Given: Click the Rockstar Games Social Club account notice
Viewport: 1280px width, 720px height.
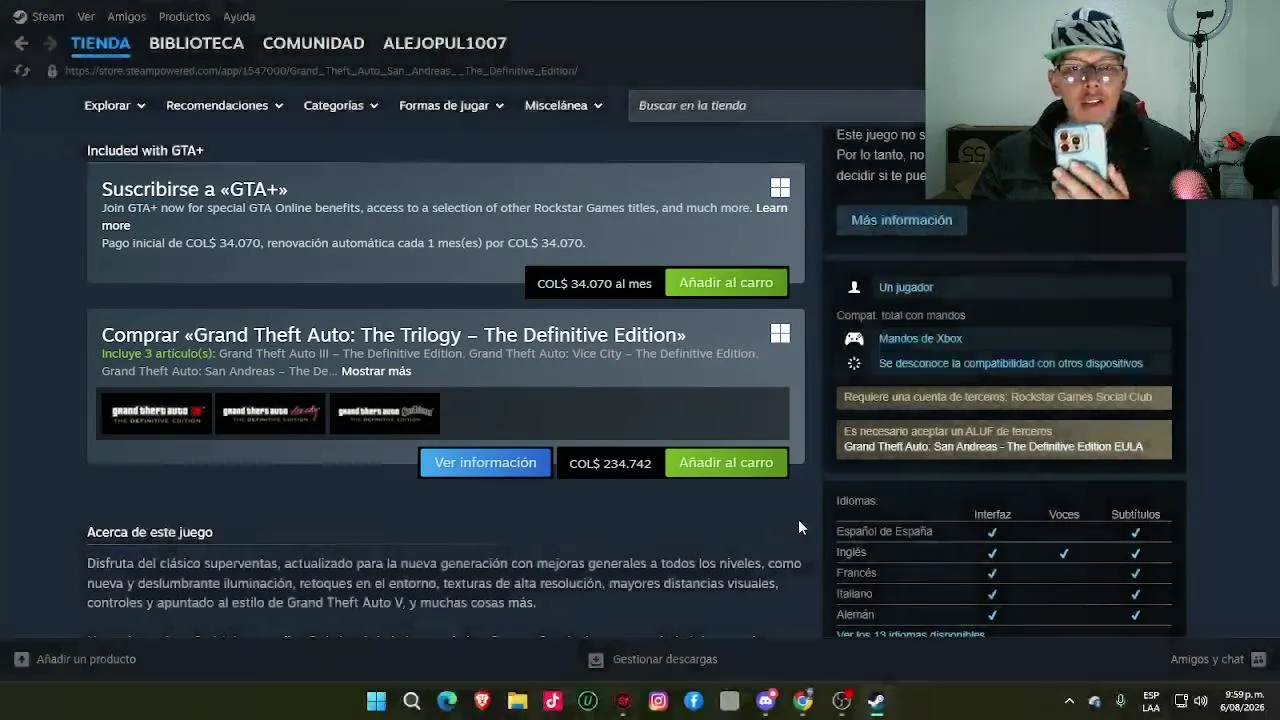Looking at the screenshot, I should coord(1003,397).
